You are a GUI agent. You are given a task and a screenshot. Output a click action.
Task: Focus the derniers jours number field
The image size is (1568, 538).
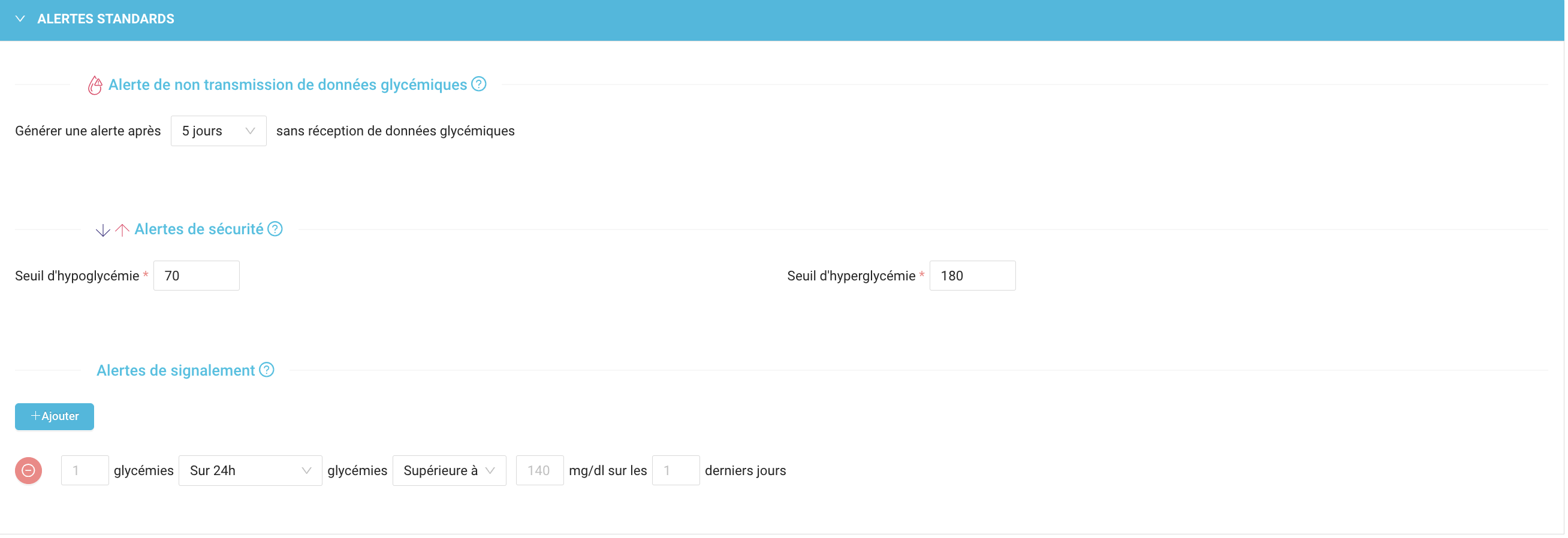click(x=677, y=471)
